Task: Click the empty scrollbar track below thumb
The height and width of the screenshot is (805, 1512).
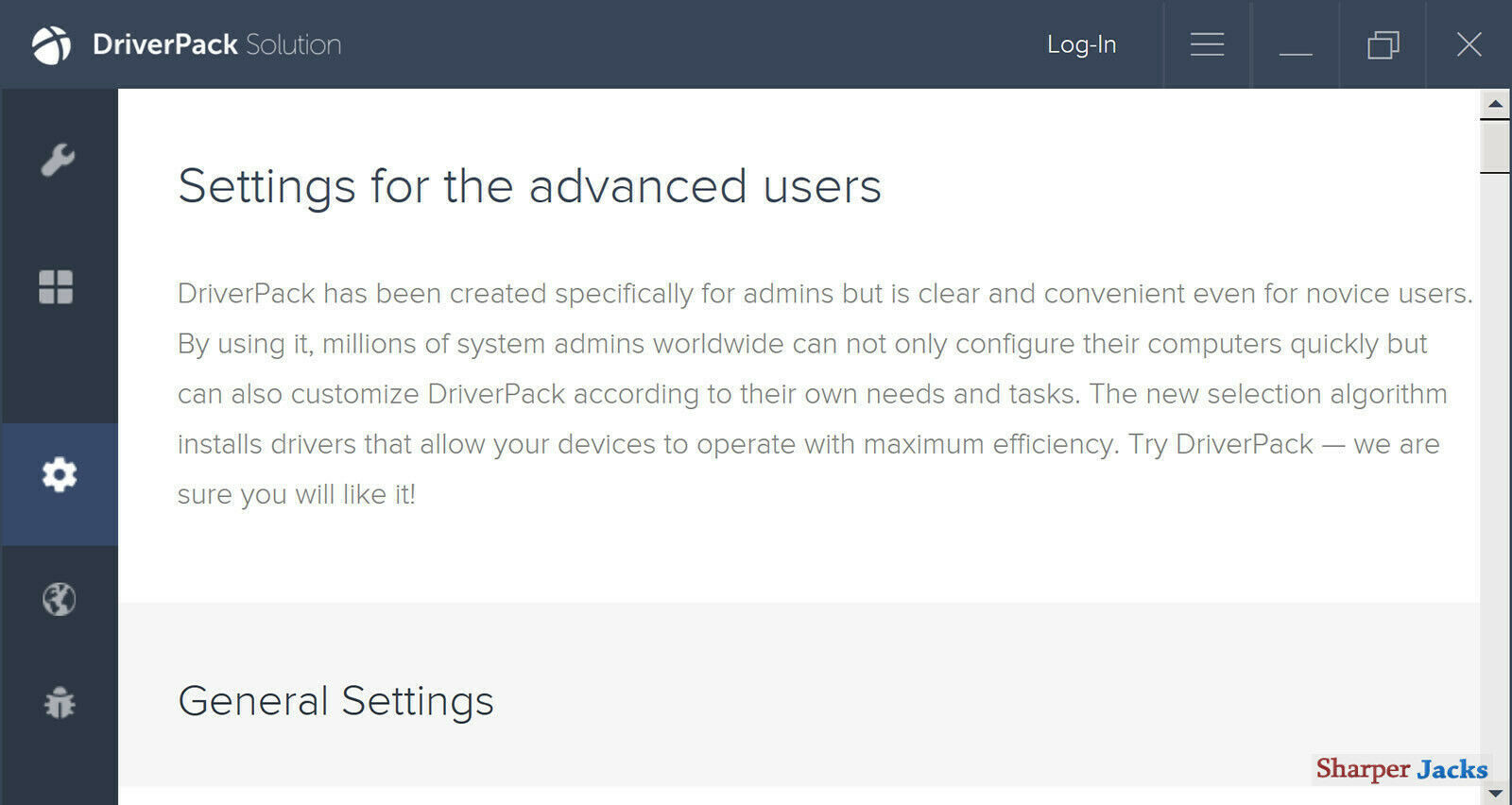Action: click(1495, 472)
